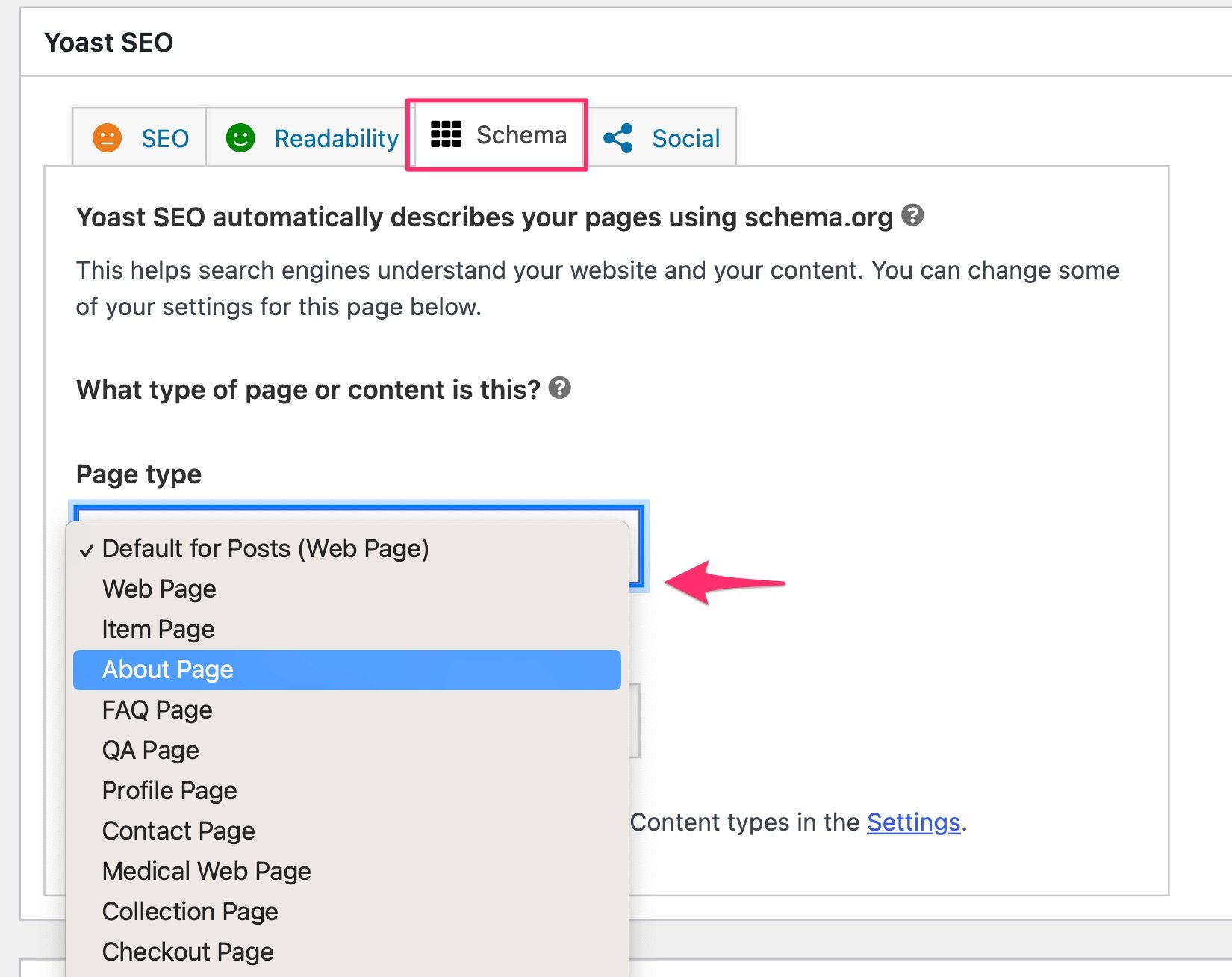
Task: Select Collection Page option
Action: click(347, 912)
